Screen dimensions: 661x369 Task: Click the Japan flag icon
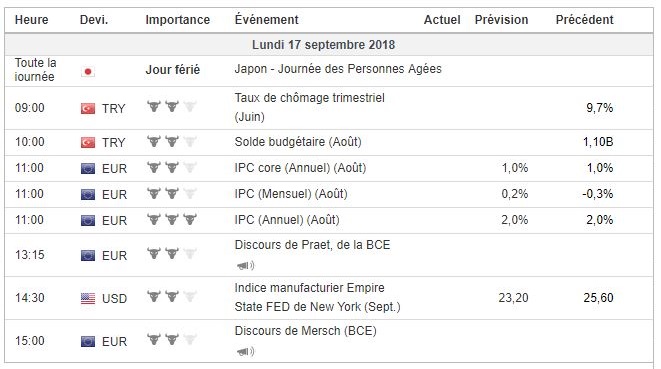point(88,71)
